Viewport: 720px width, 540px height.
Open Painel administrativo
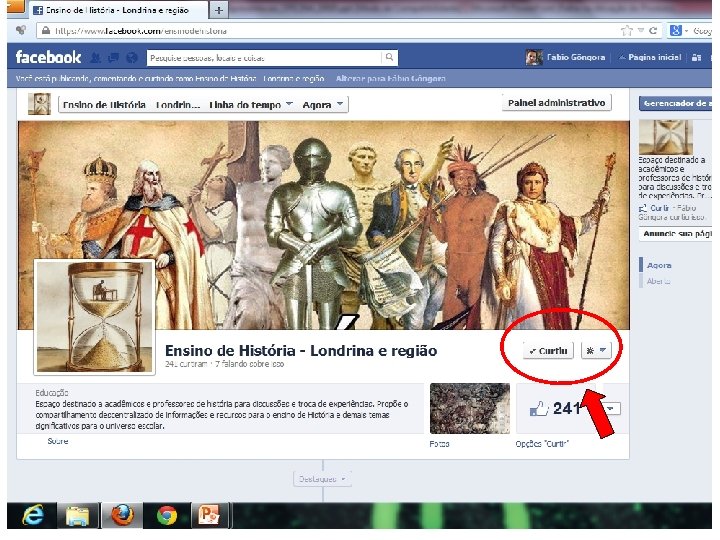(x=557, y=103)
